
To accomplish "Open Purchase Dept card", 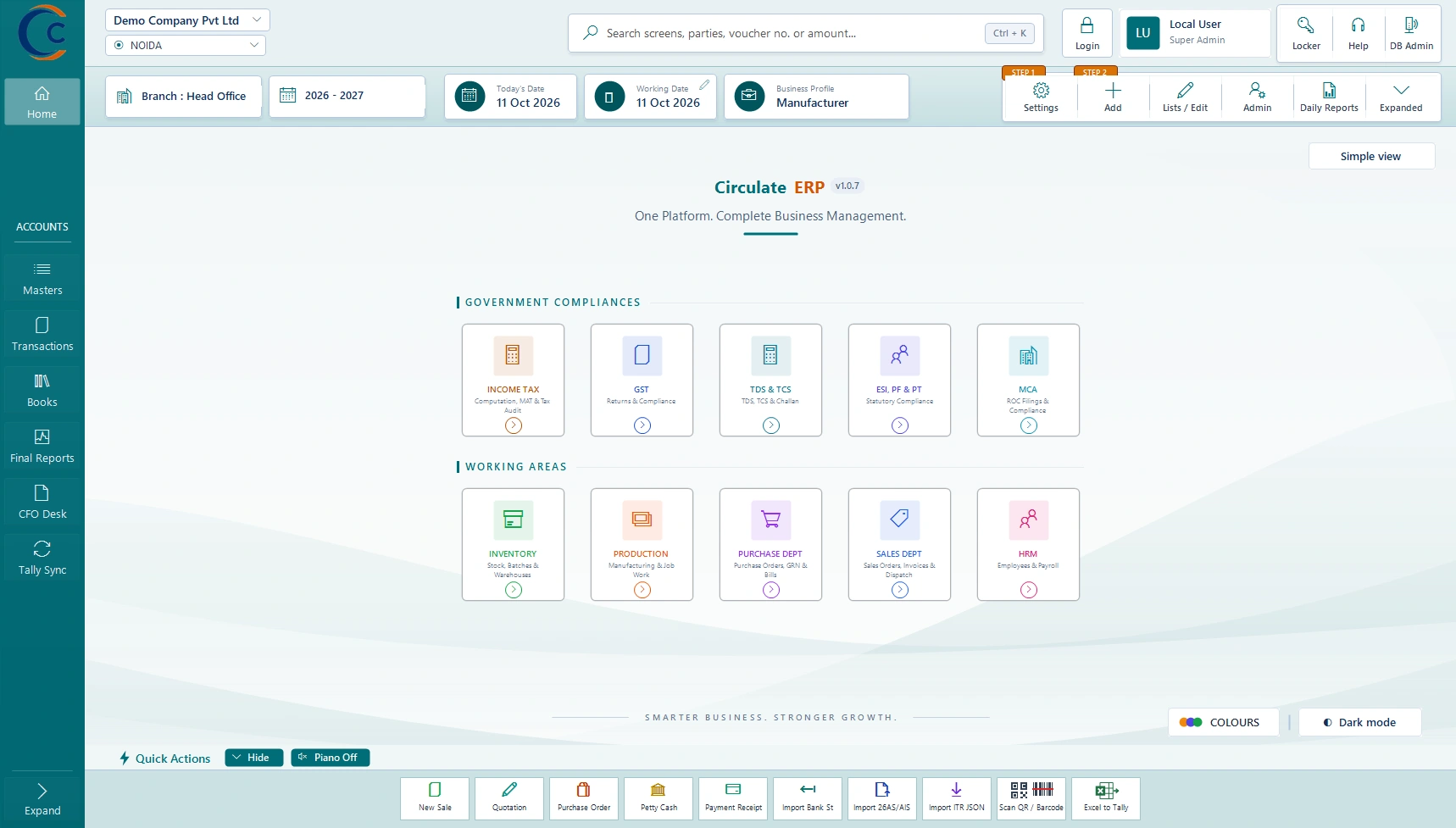I will pyautogui.click(x=770, y=544).
